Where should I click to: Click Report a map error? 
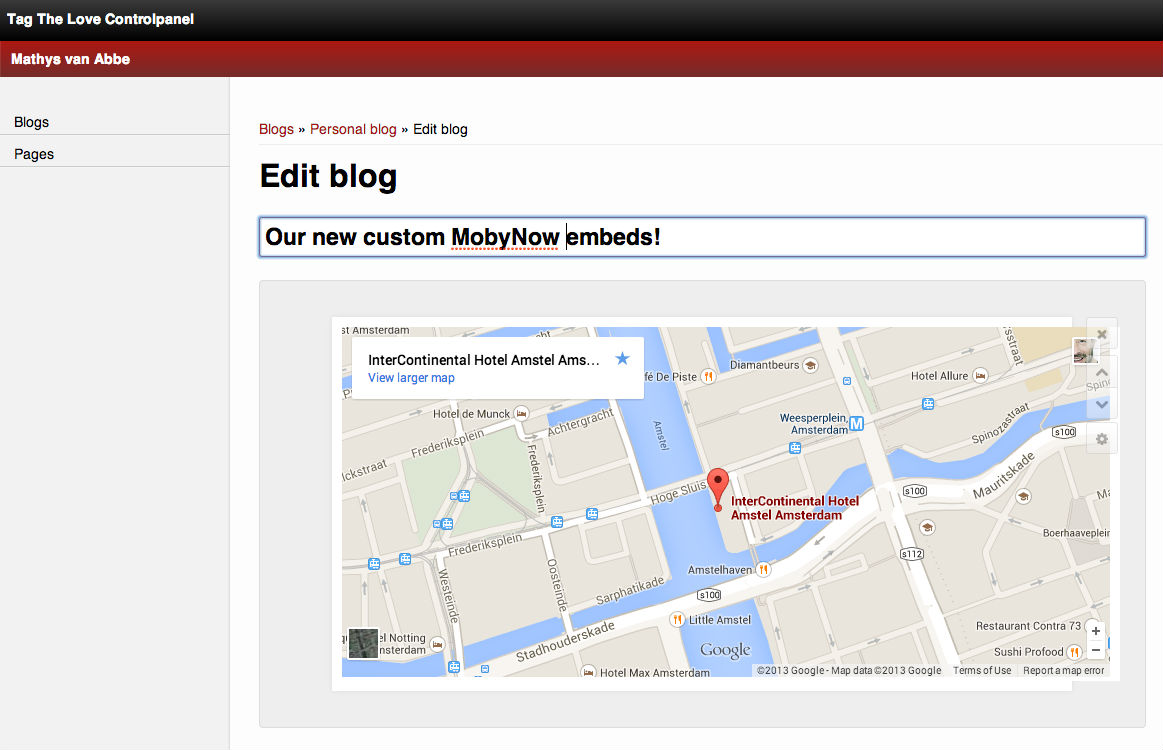[x=1063, y=670]
